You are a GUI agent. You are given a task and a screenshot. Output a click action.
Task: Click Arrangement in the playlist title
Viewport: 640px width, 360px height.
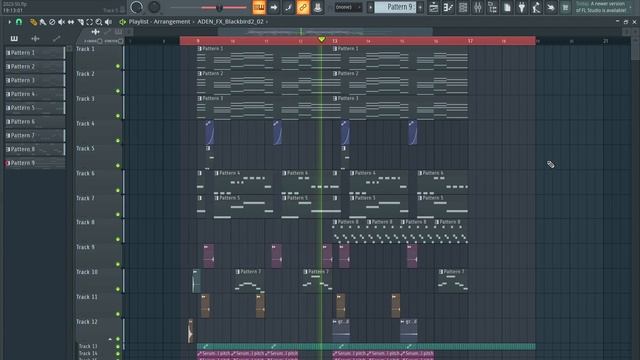tap(171, 22)
